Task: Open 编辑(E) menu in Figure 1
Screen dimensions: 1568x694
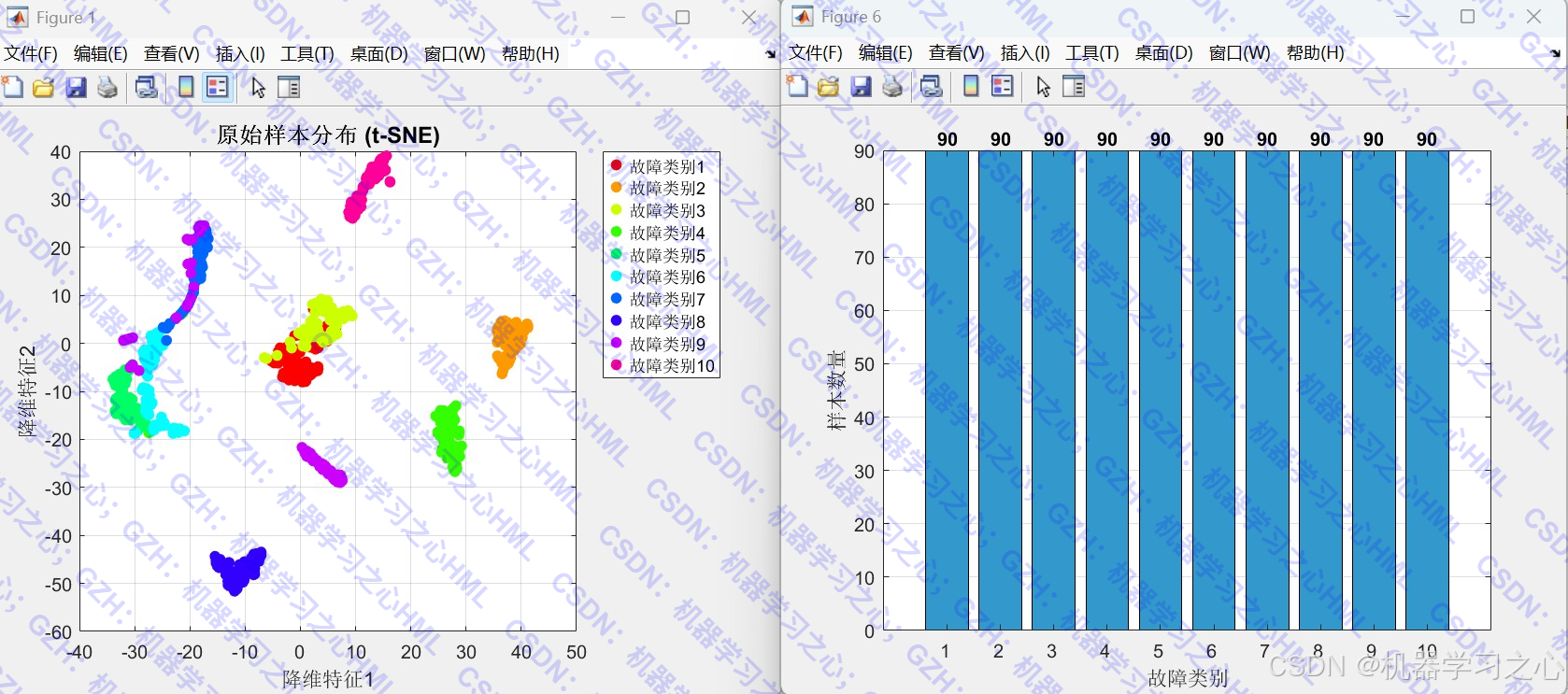Action: click(100, 54)
